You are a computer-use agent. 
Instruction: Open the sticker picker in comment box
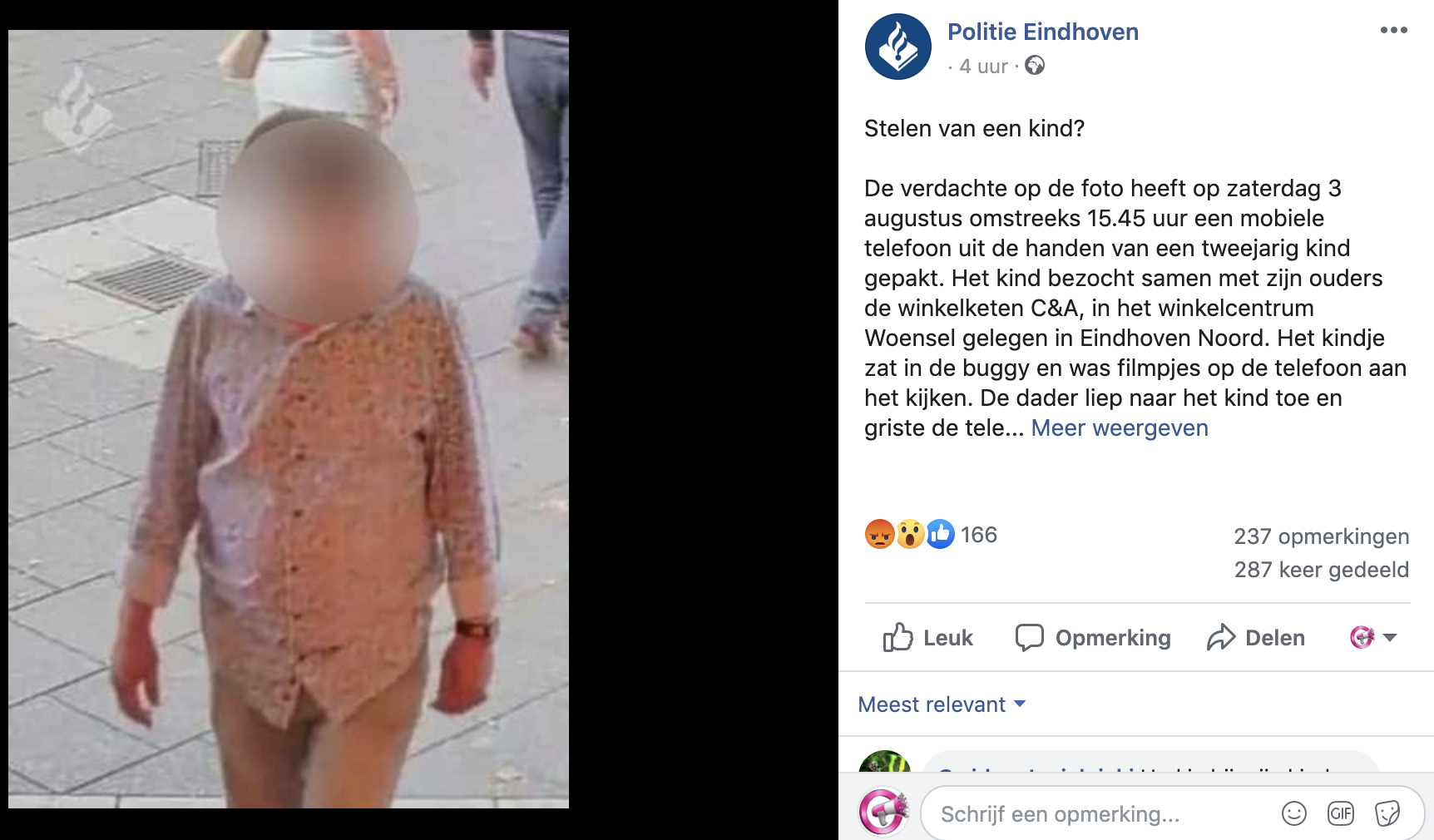[x=1387, y=813]
